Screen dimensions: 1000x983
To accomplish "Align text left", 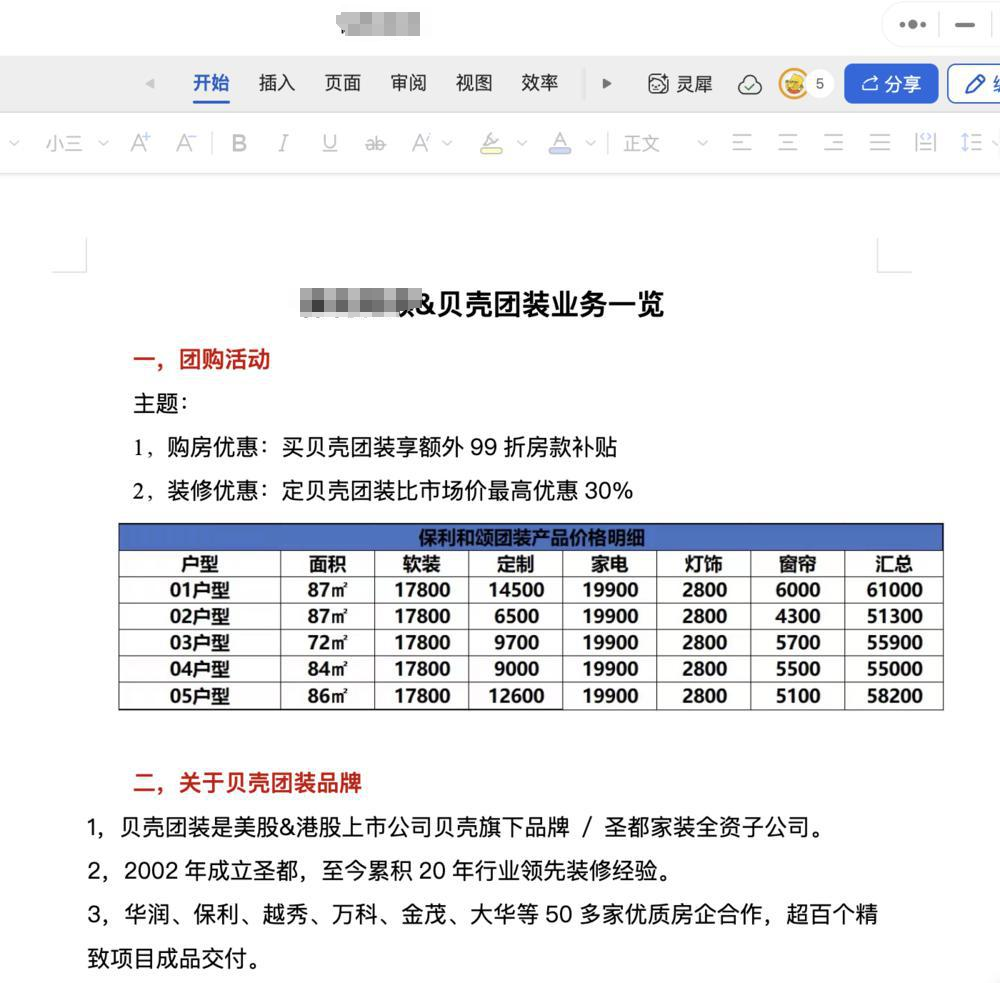I will coord(742,142).
